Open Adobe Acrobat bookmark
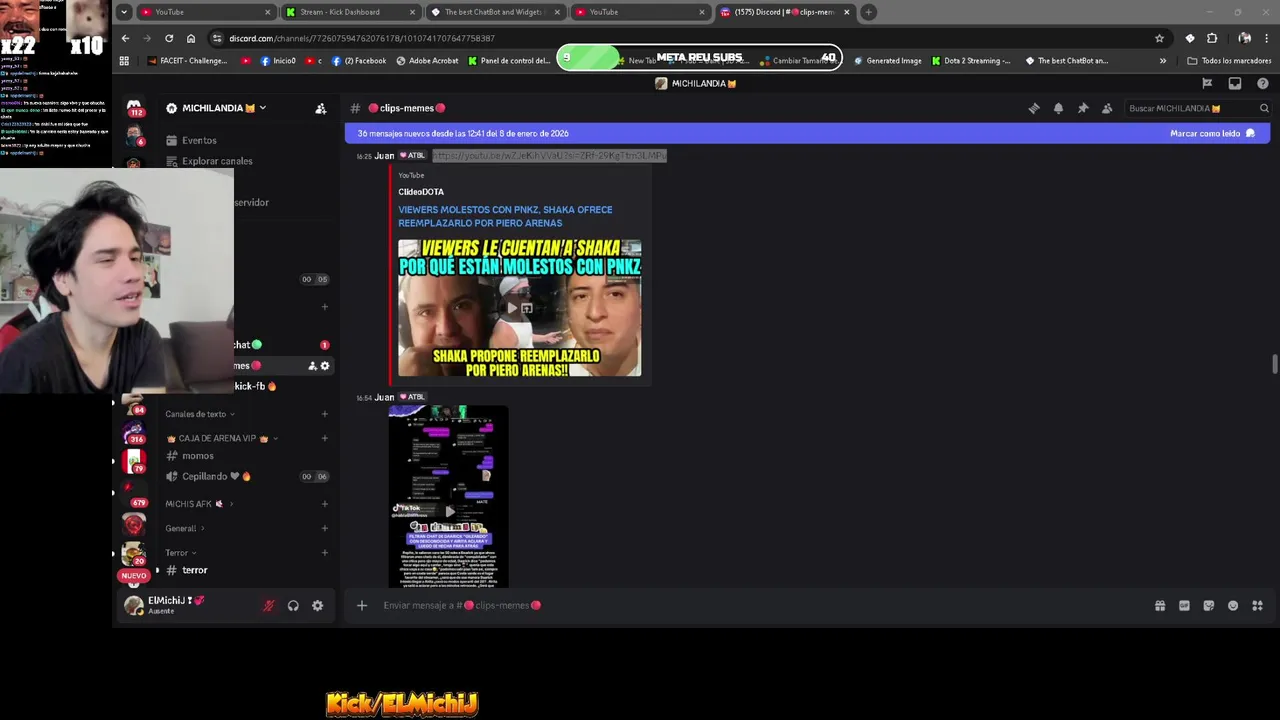 [427, 60]
